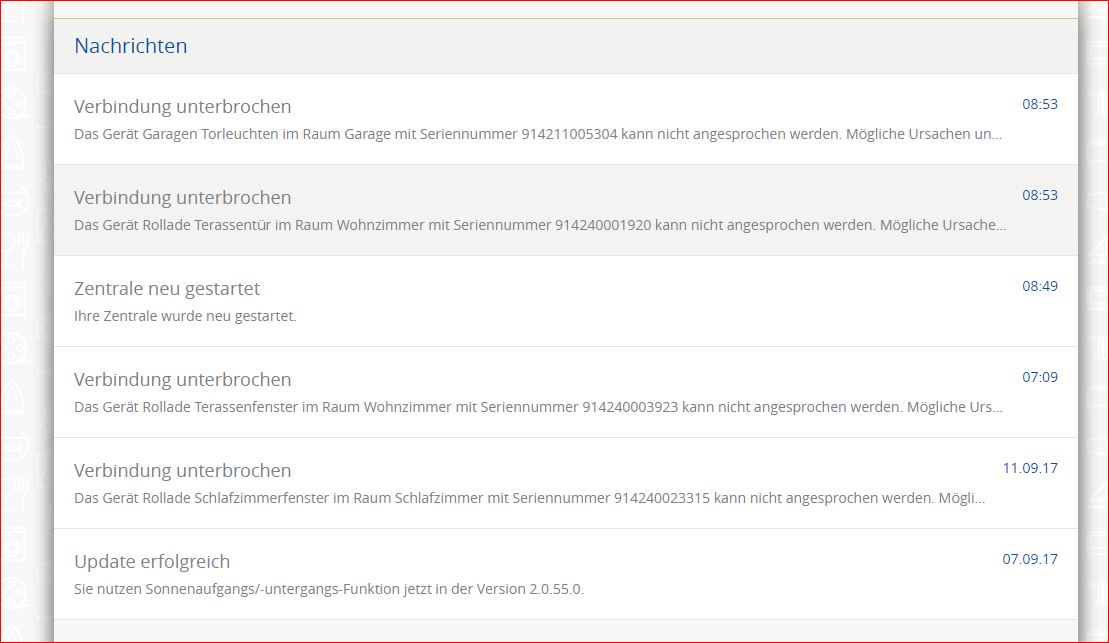1109x643 pixels.
Task: Open 'Verbindung unterbrochen' title for Rollade Schlafzimmerfenster
Action: tap(182, 471)
